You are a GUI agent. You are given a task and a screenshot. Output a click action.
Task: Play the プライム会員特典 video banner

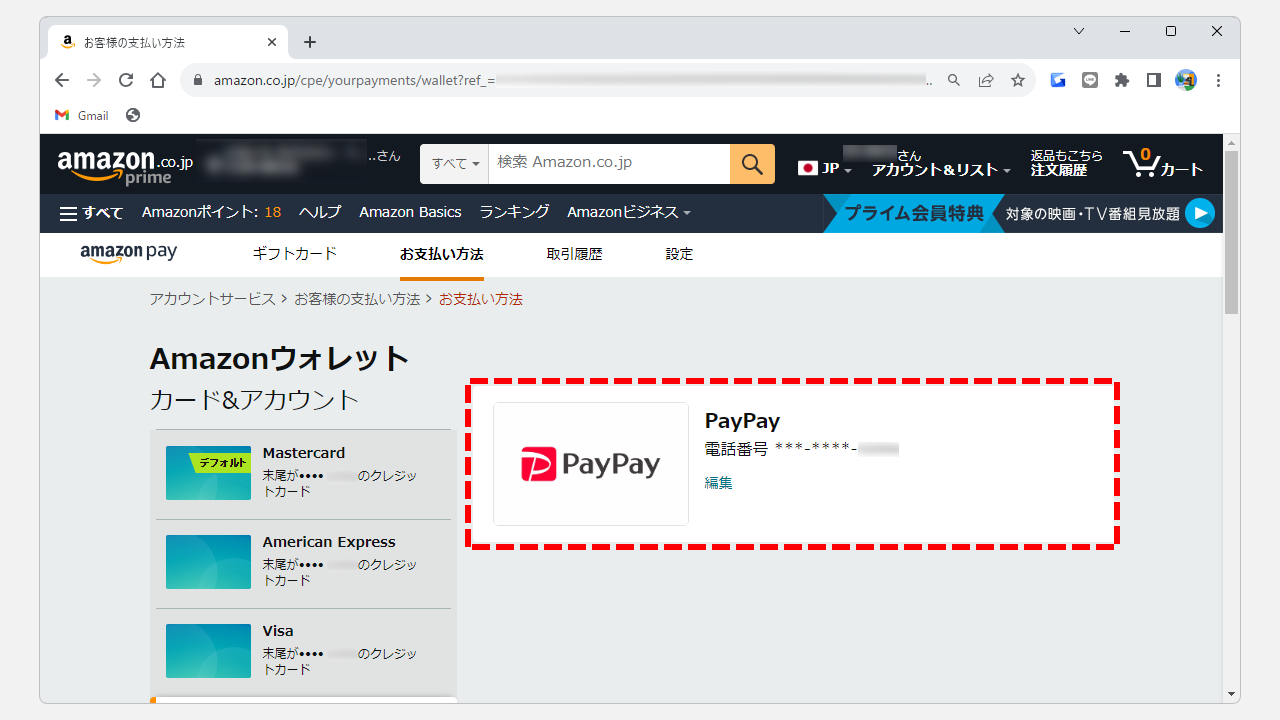(1199, 212)
